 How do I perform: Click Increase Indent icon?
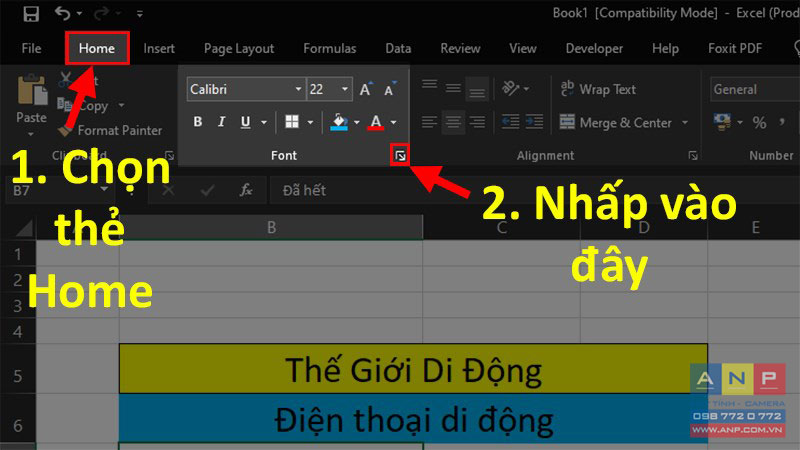[534, 122]
